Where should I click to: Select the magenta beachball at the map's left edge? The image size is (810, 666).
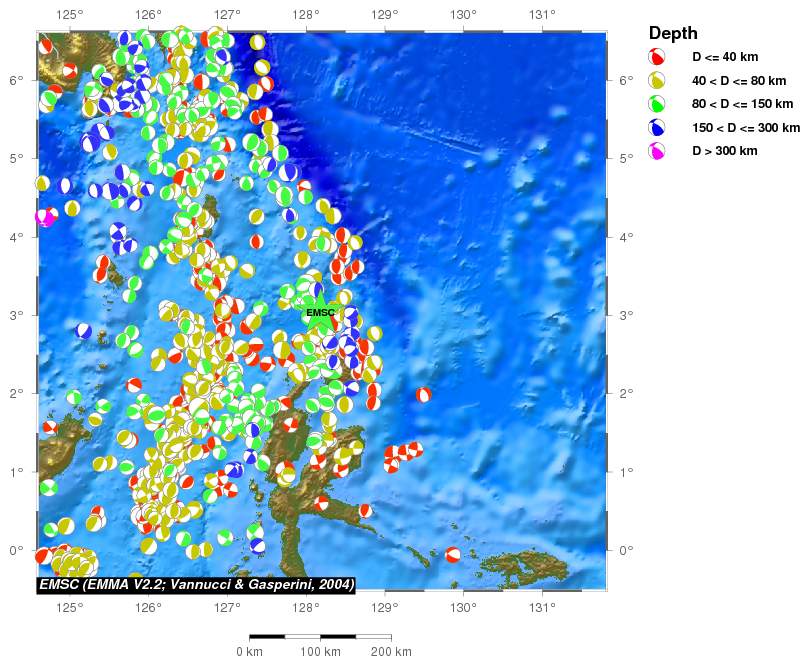tap(45, 217)
